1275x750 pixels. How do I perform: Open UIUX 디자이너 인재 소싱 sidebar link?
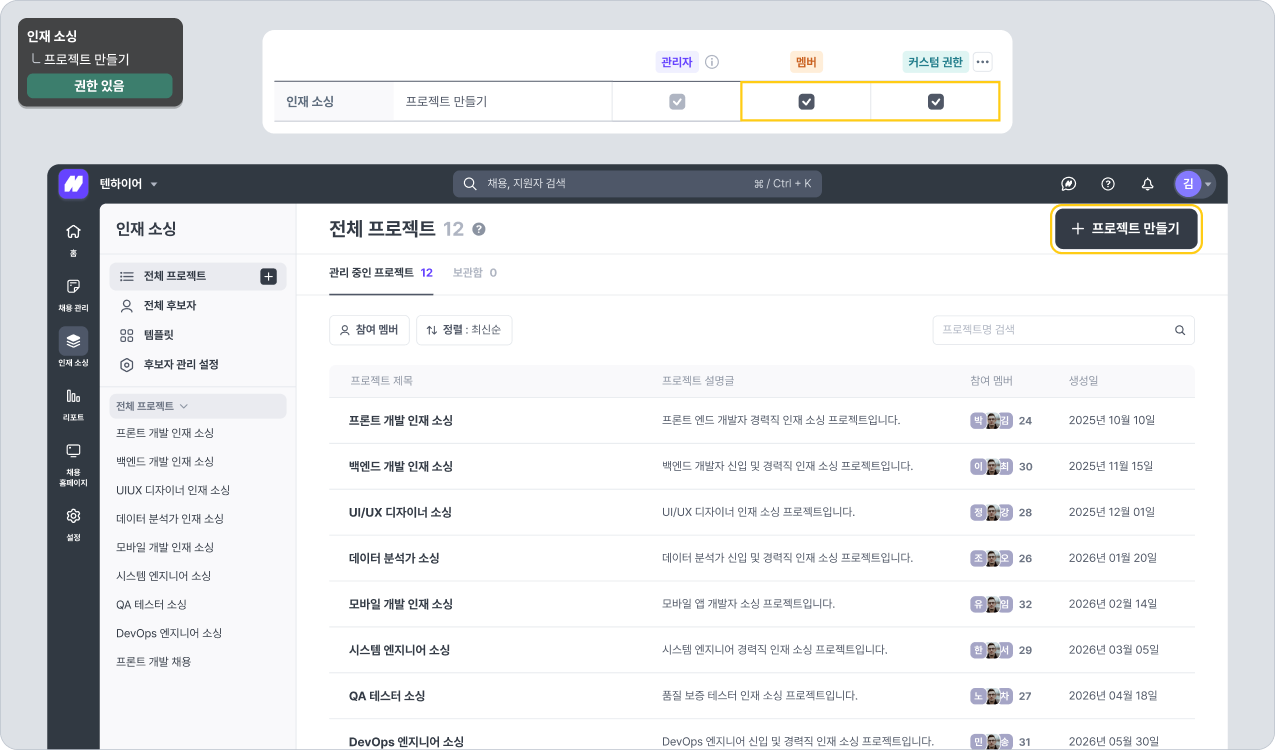coord(173,490)
